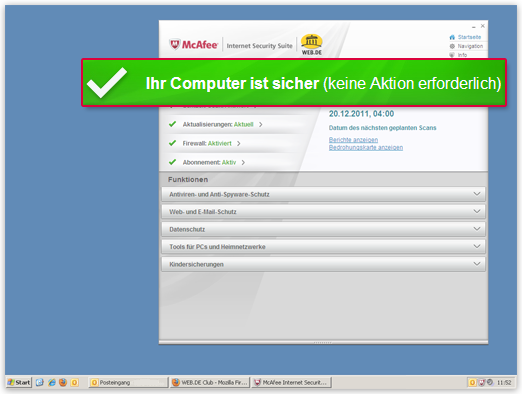Minimize the McAfee window
Image resolution: width=522 pixels, height=394 pixels.
[x=474, y=26]
